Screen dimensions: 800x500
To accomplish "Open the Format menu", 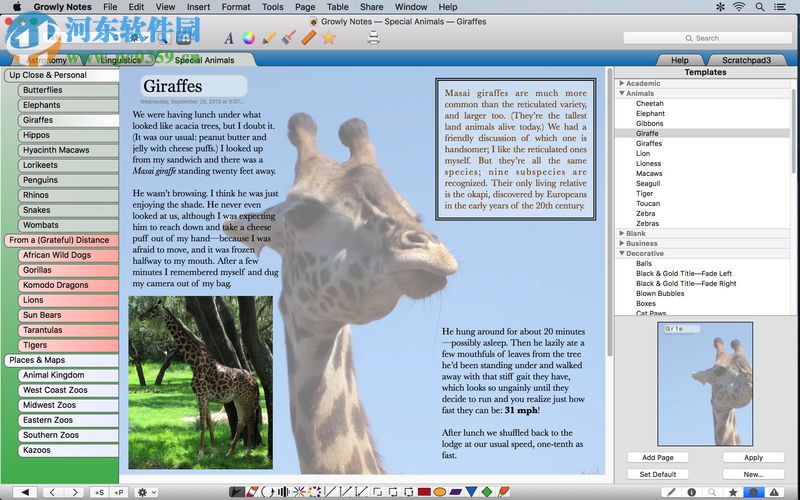I will [x=236, y=7].
